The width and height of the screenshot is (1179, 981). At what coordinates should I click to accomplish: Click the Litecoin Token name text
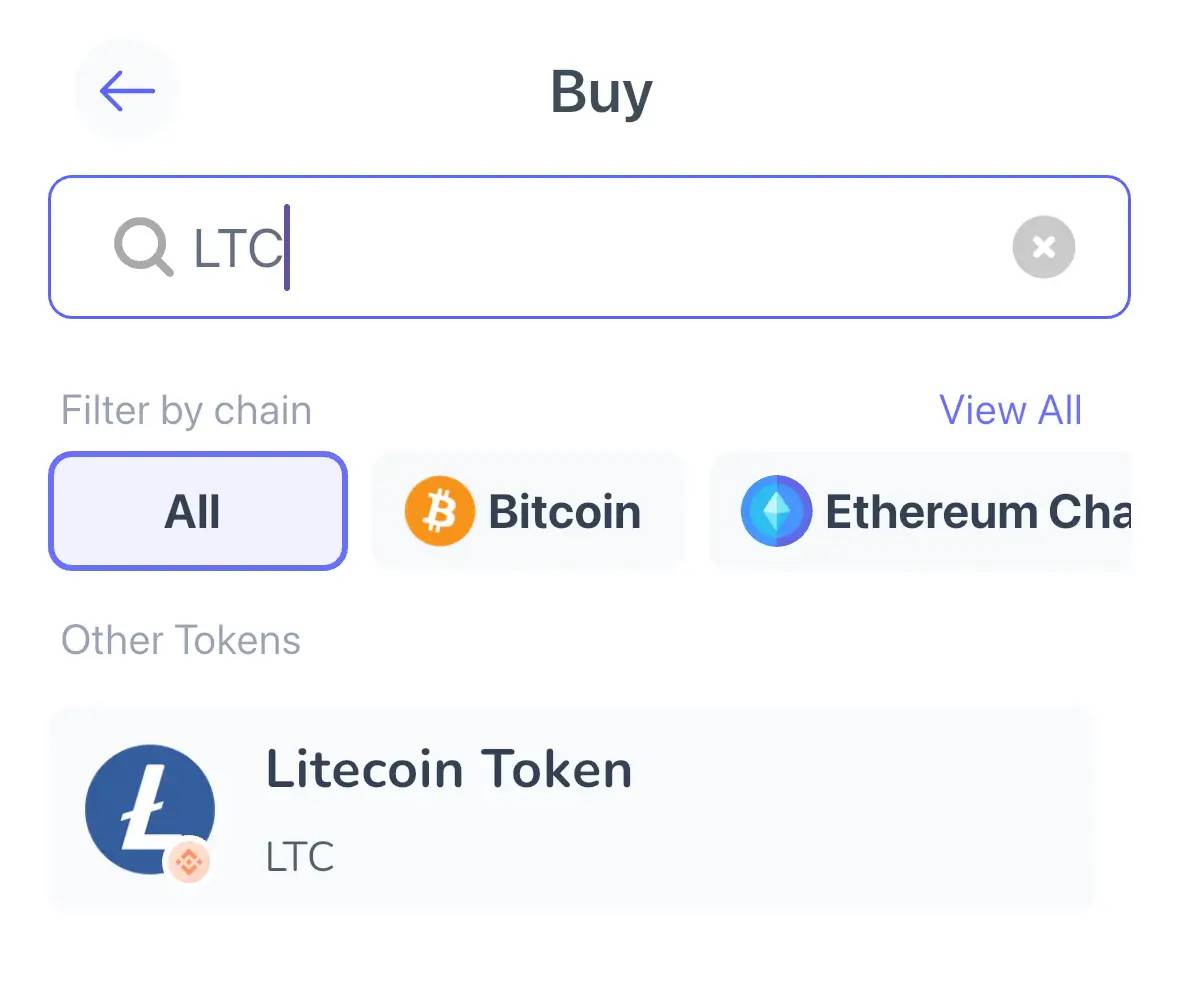tap(449, 769)
